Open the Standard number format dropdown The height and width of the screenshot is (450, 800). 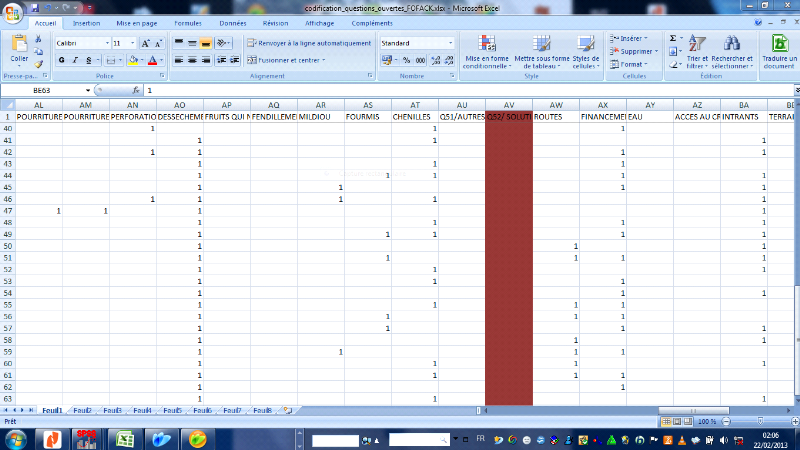coord(450,43)
